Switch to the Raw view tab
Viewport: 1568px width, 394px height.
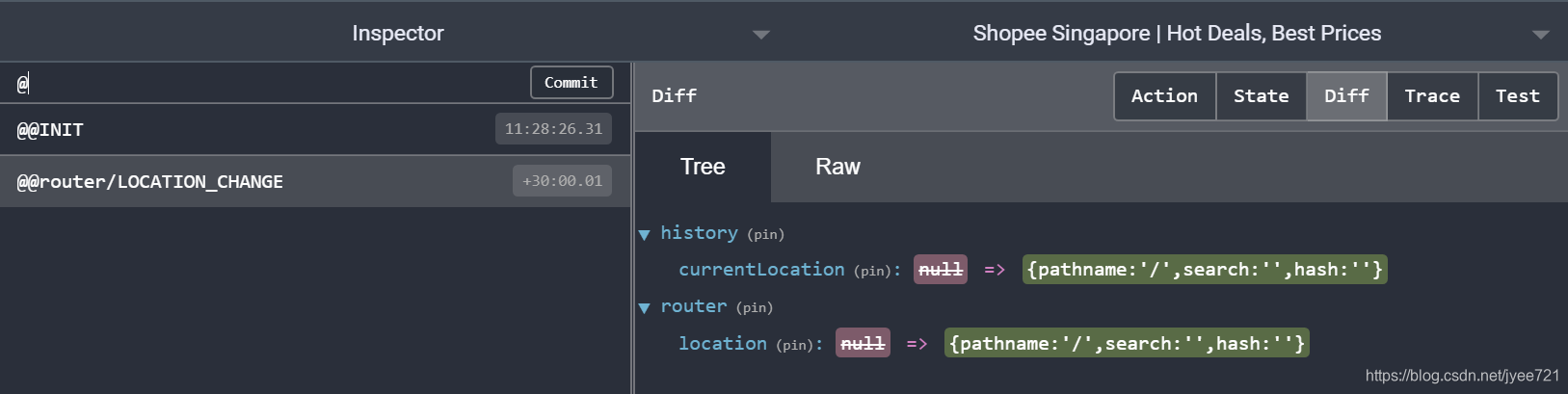(837, 167)
